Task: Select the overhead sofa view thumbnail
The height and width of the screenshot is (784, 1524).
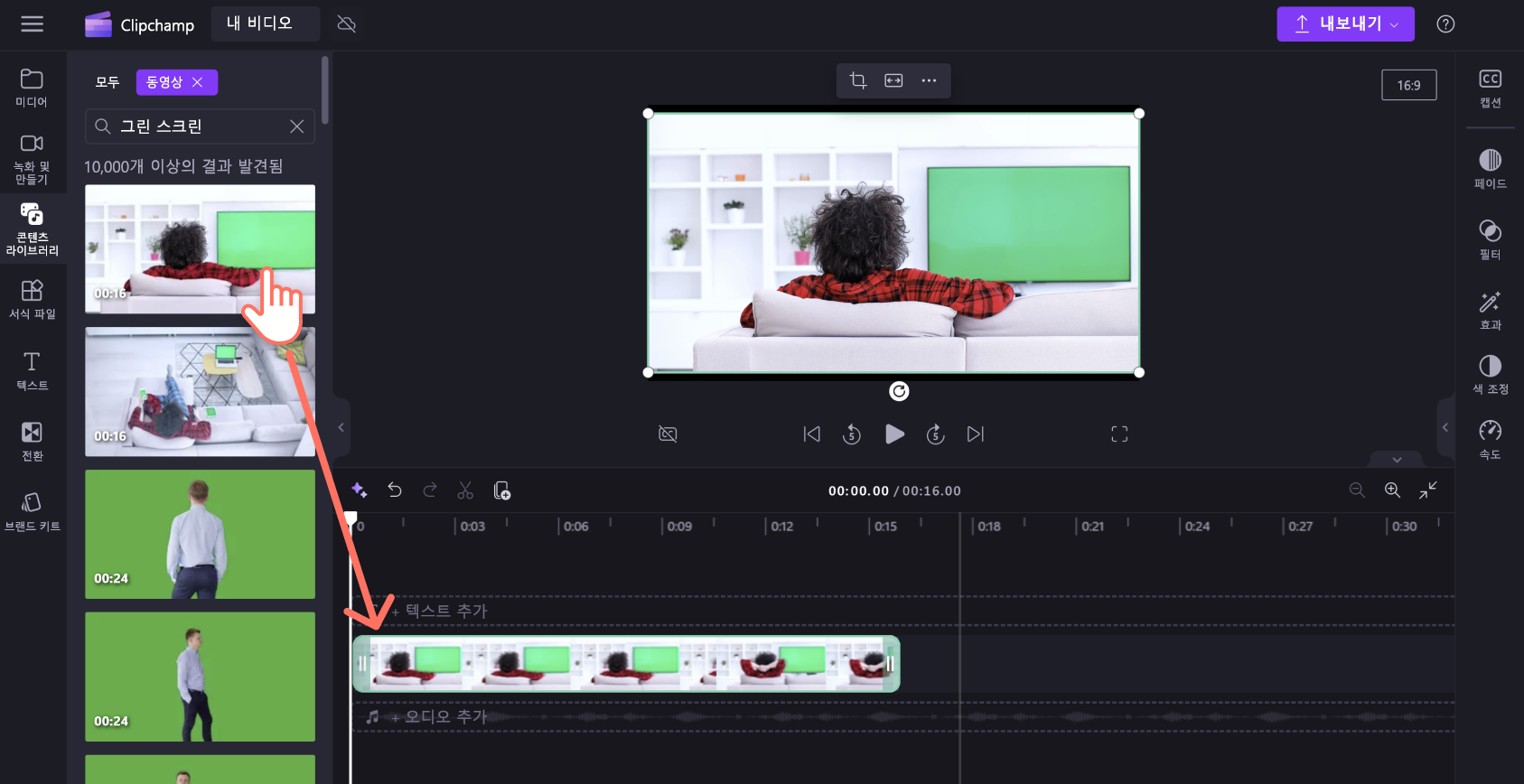Action: coord(200,391)
